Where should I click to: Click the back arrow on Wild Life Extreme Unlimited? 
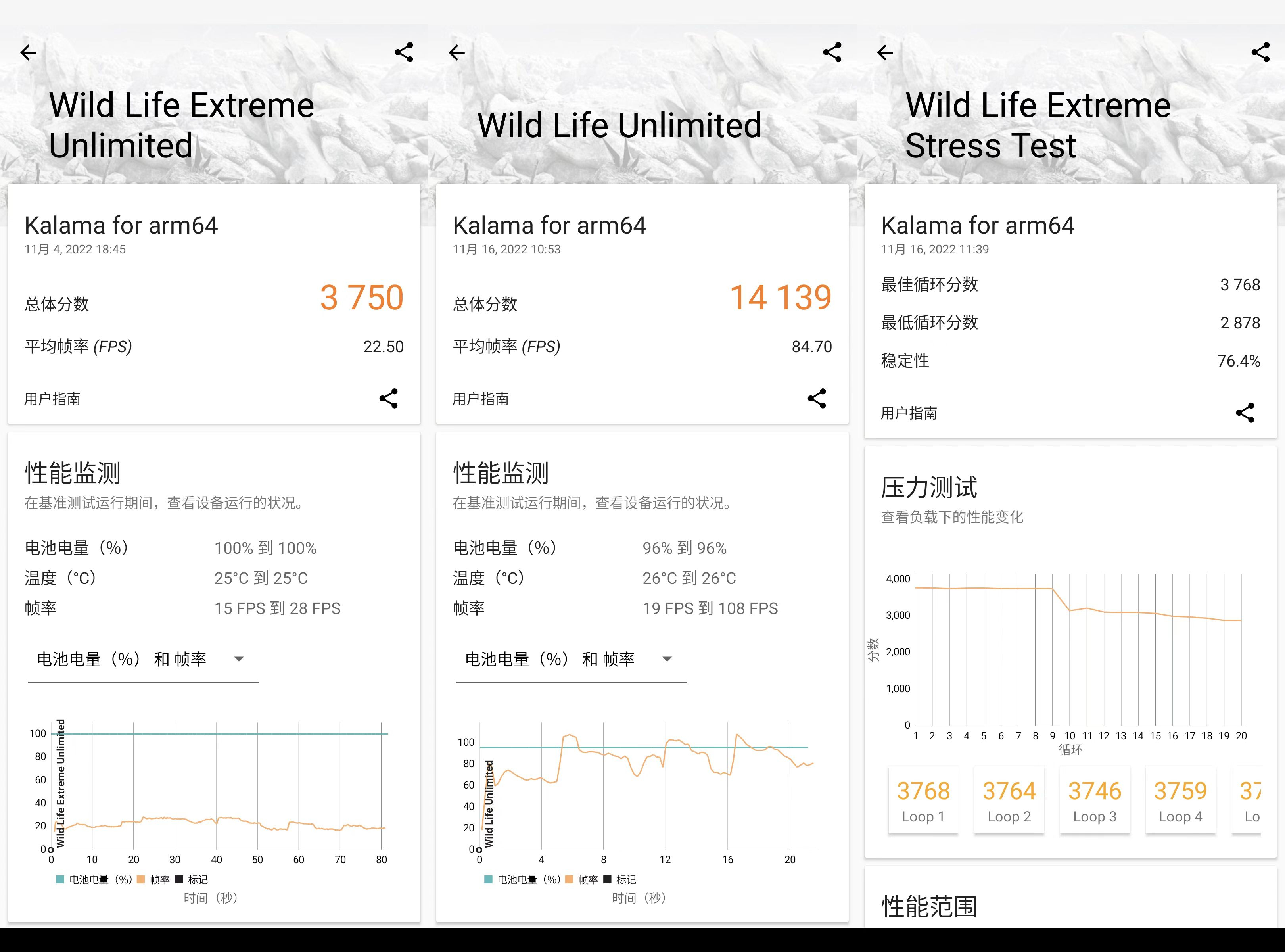[x=28, y=52]
